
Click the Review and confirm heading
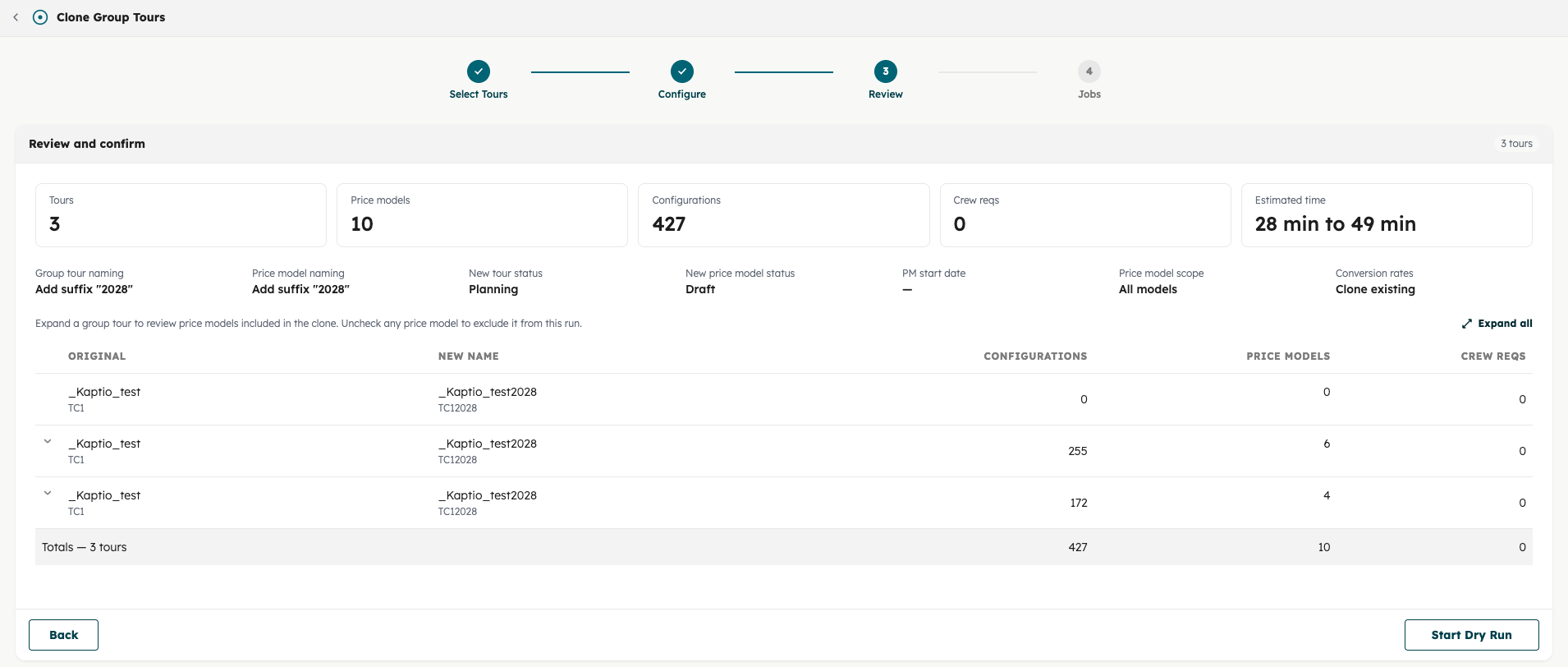[x=87, y=144]
